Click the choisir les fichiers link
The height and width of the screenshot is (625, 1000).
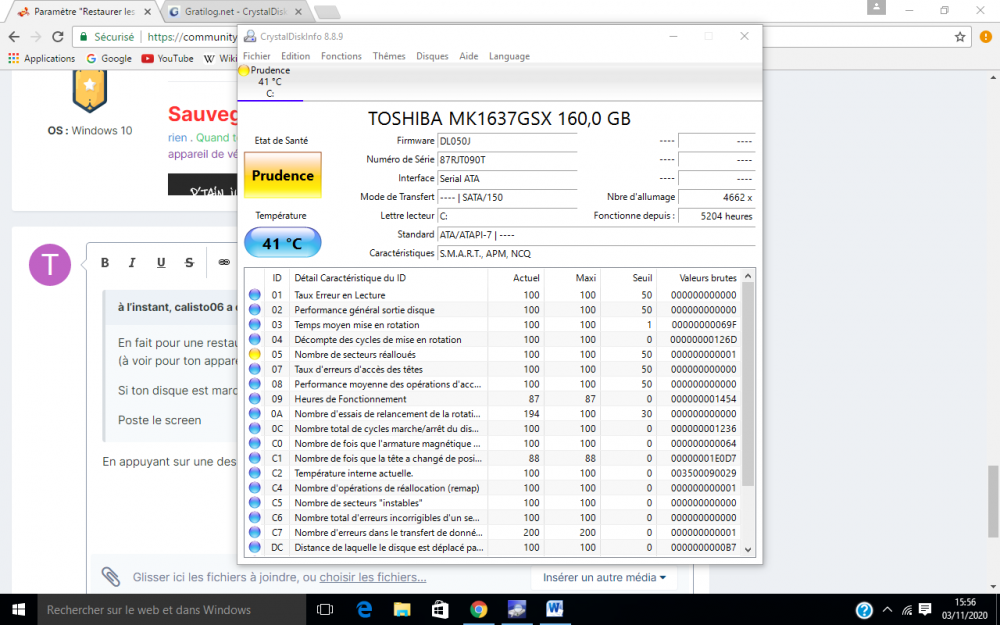tap(372, 577)
